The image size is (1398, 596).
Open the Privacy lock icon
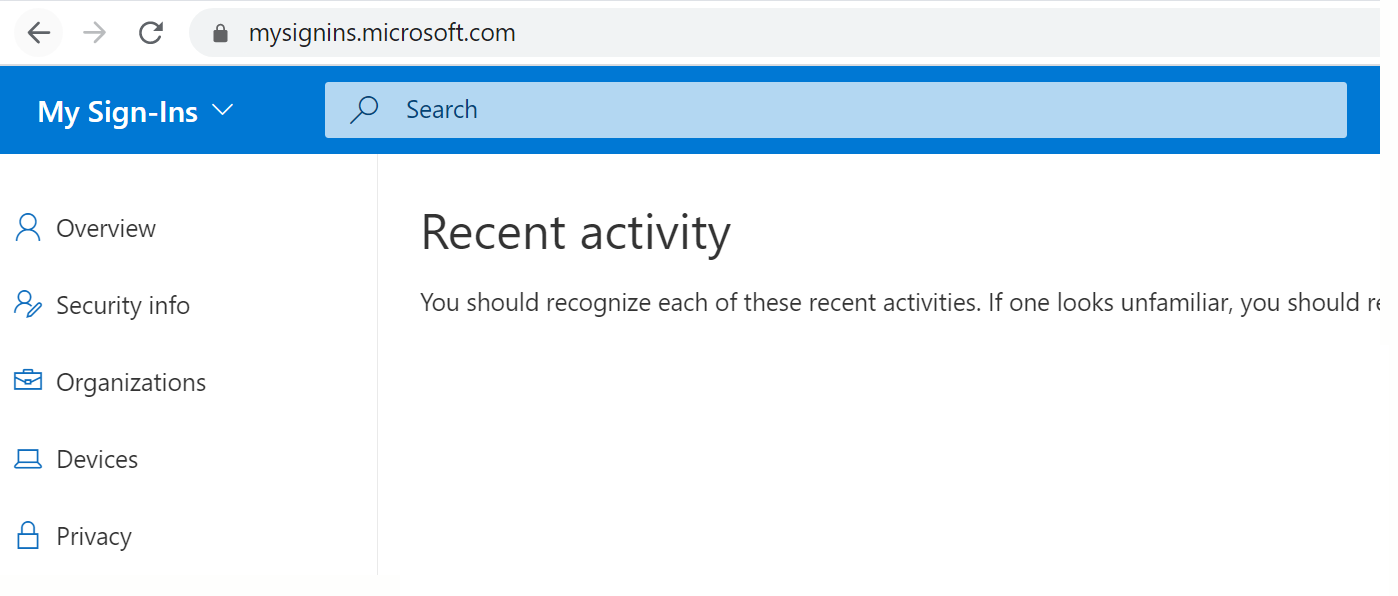pyautogui.click(x=26, y=535)
